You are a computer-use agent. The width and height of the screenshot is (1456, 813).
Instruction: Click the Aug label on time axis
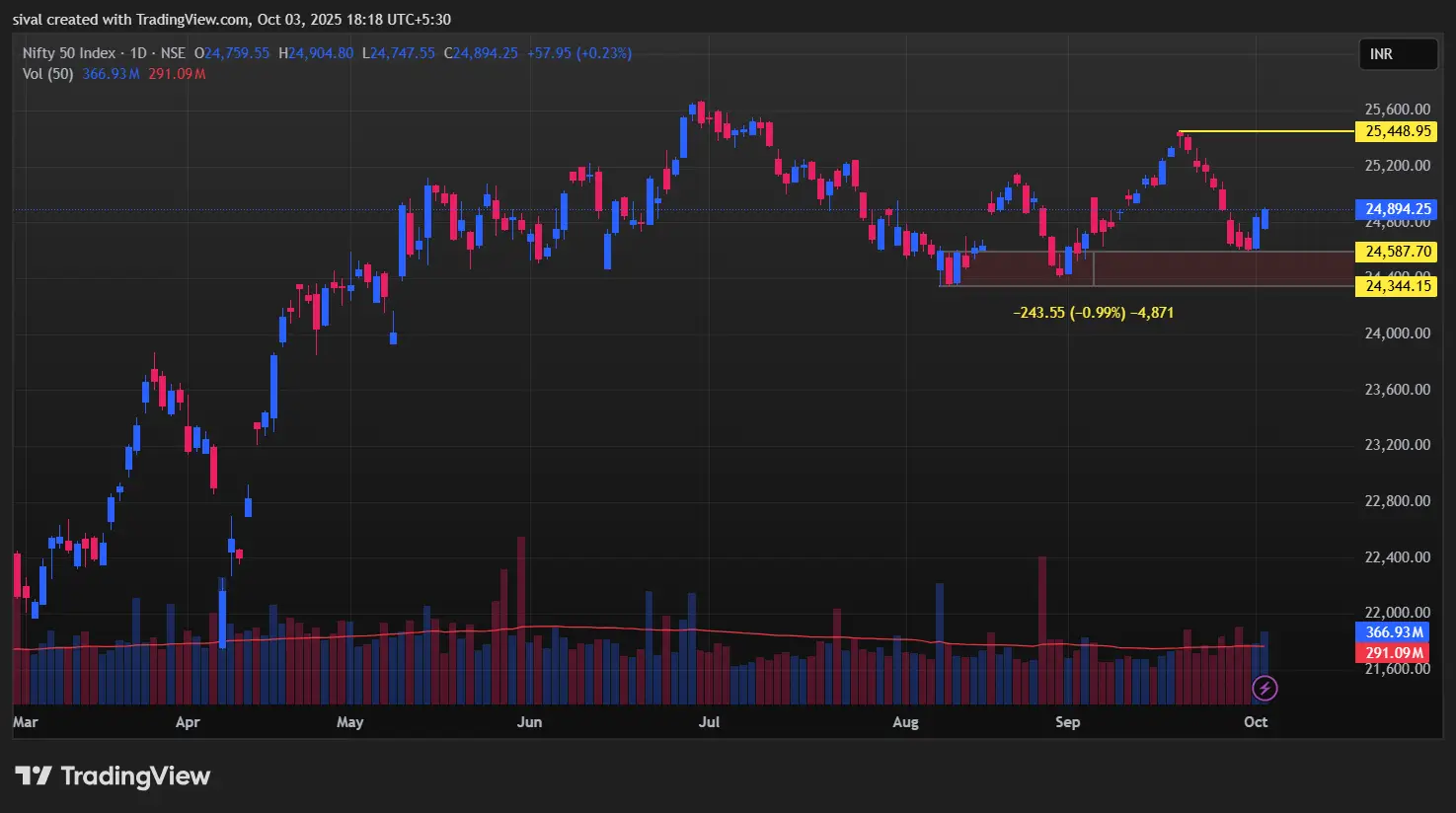(905, 722)
